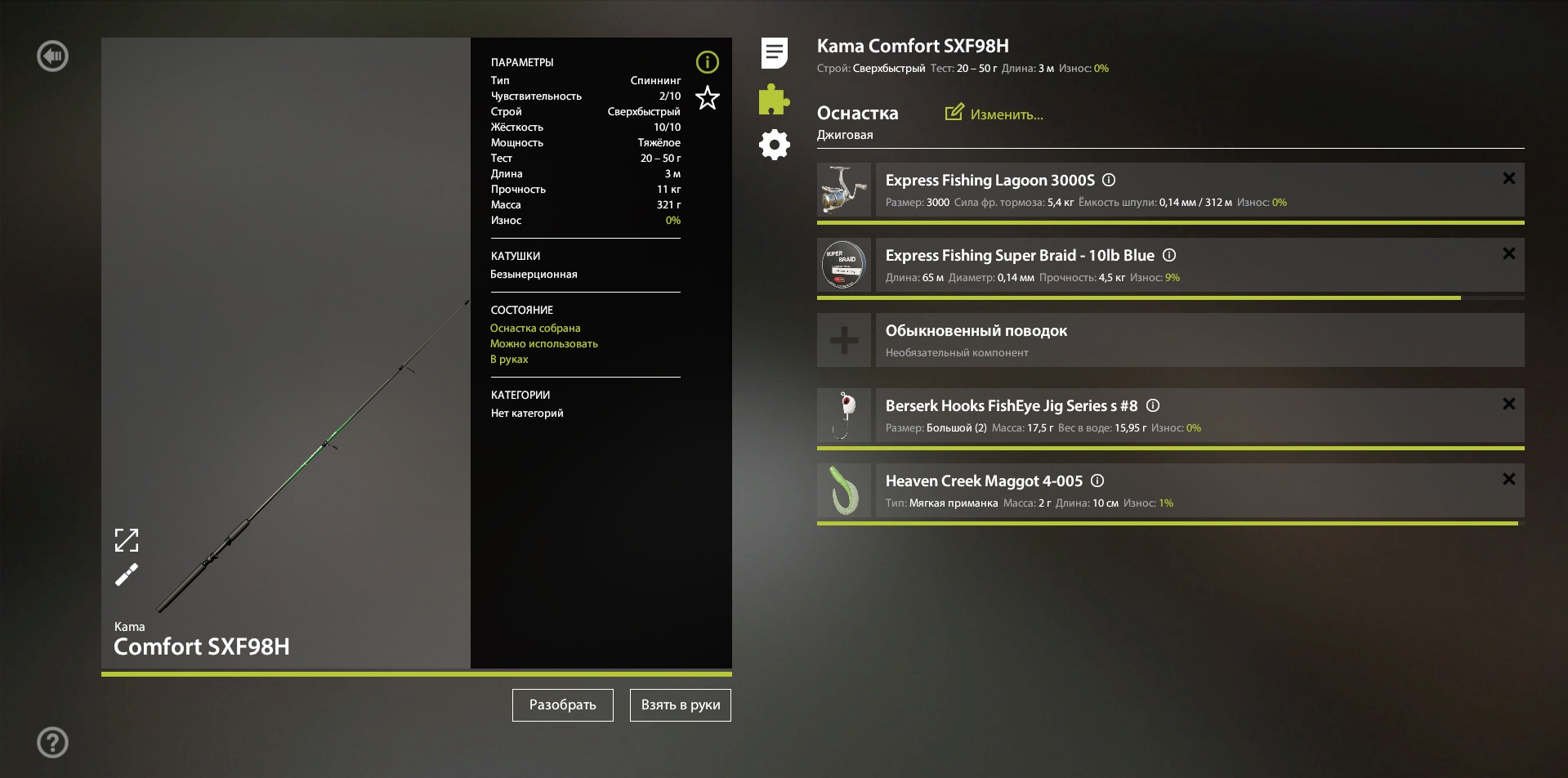
Task: Click the Прочность 11 кг value
Action: tap(668, 190)
